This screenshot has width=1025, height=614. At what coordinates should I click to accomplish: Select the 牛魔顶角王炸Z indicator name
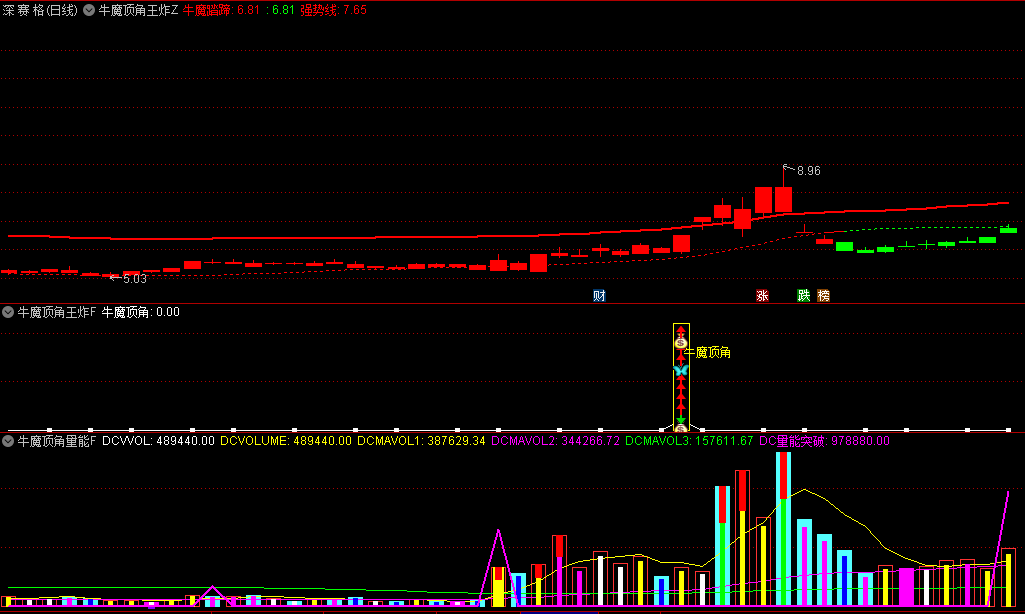point(138,10)
